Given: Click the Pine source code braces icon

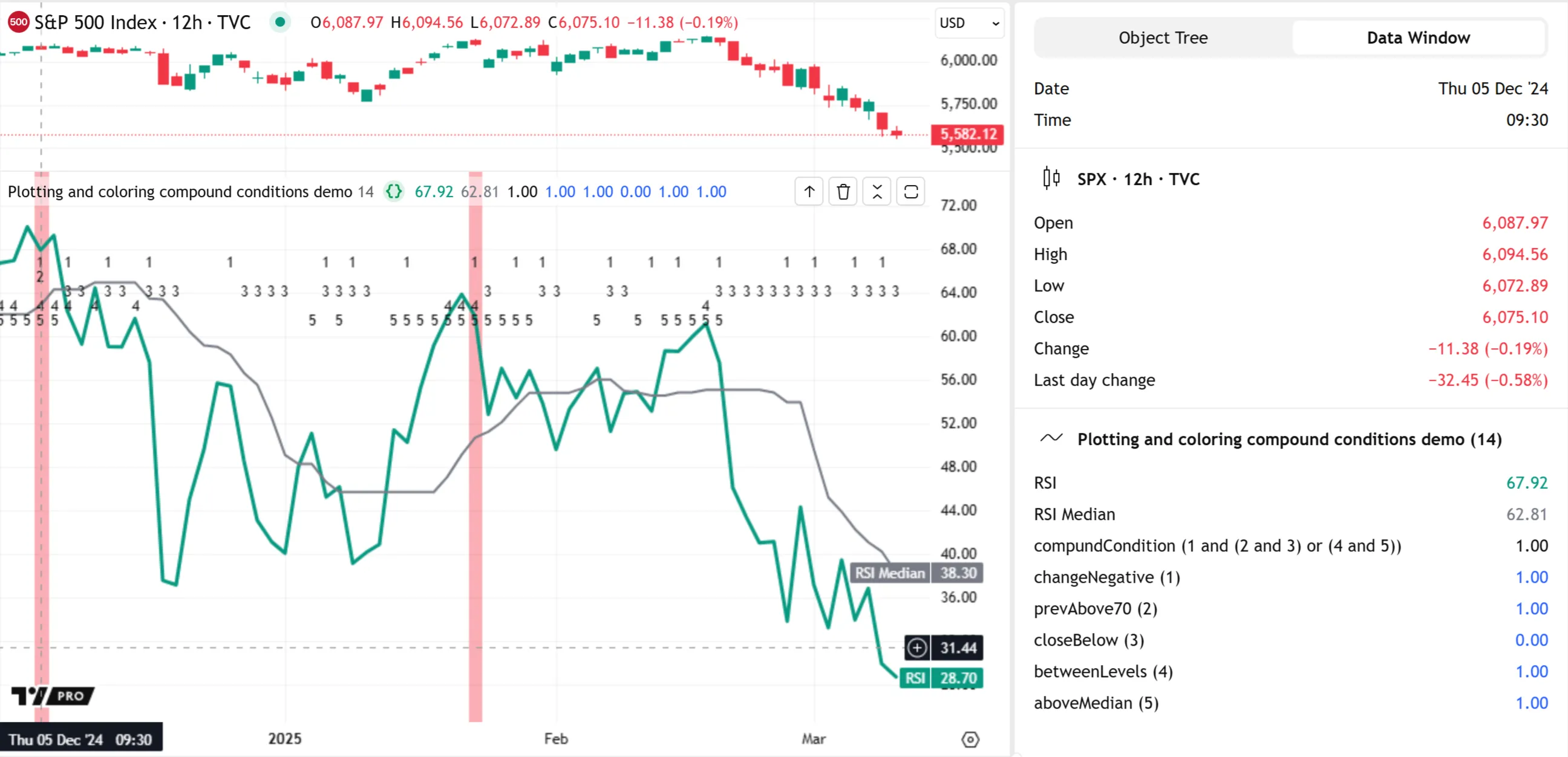Looking at the screenshot, I should (x=394, y=192).
